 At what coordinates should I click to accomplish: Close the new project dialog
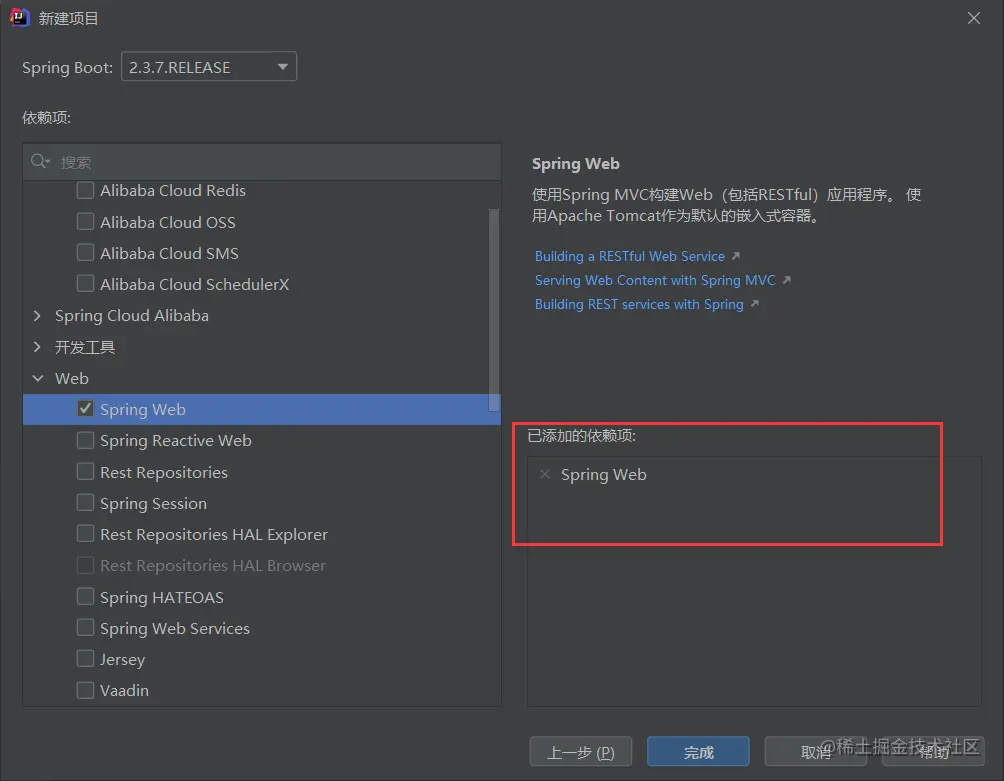pos(974,18)
